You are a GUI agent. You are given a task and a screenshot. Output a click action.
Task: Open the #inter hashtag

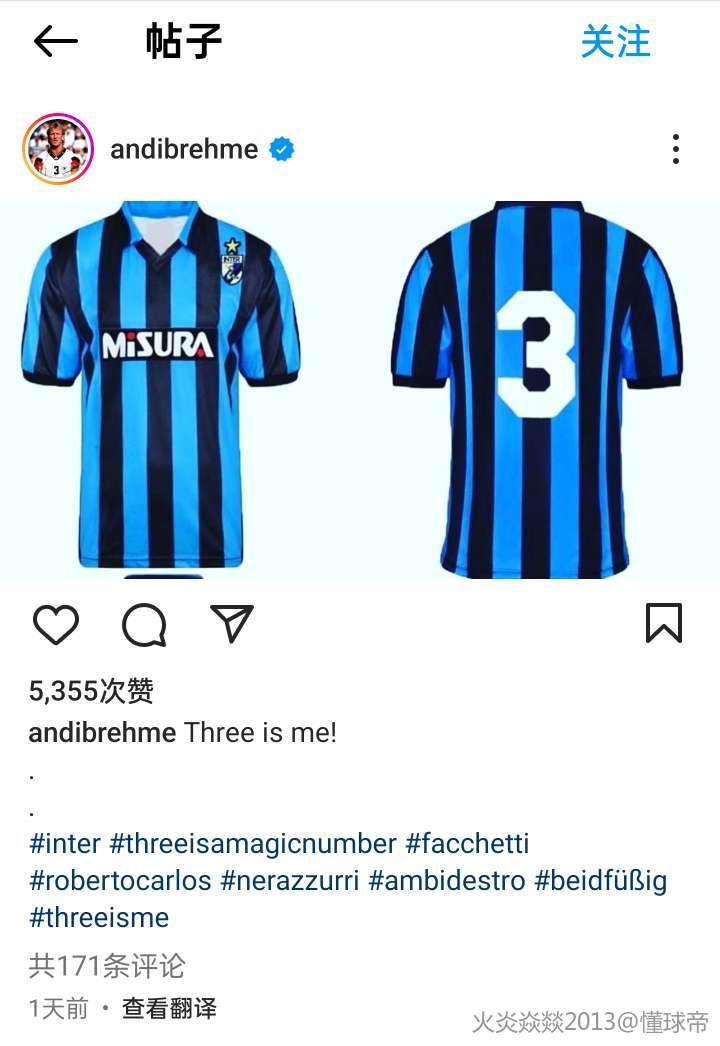coord(65,844)
